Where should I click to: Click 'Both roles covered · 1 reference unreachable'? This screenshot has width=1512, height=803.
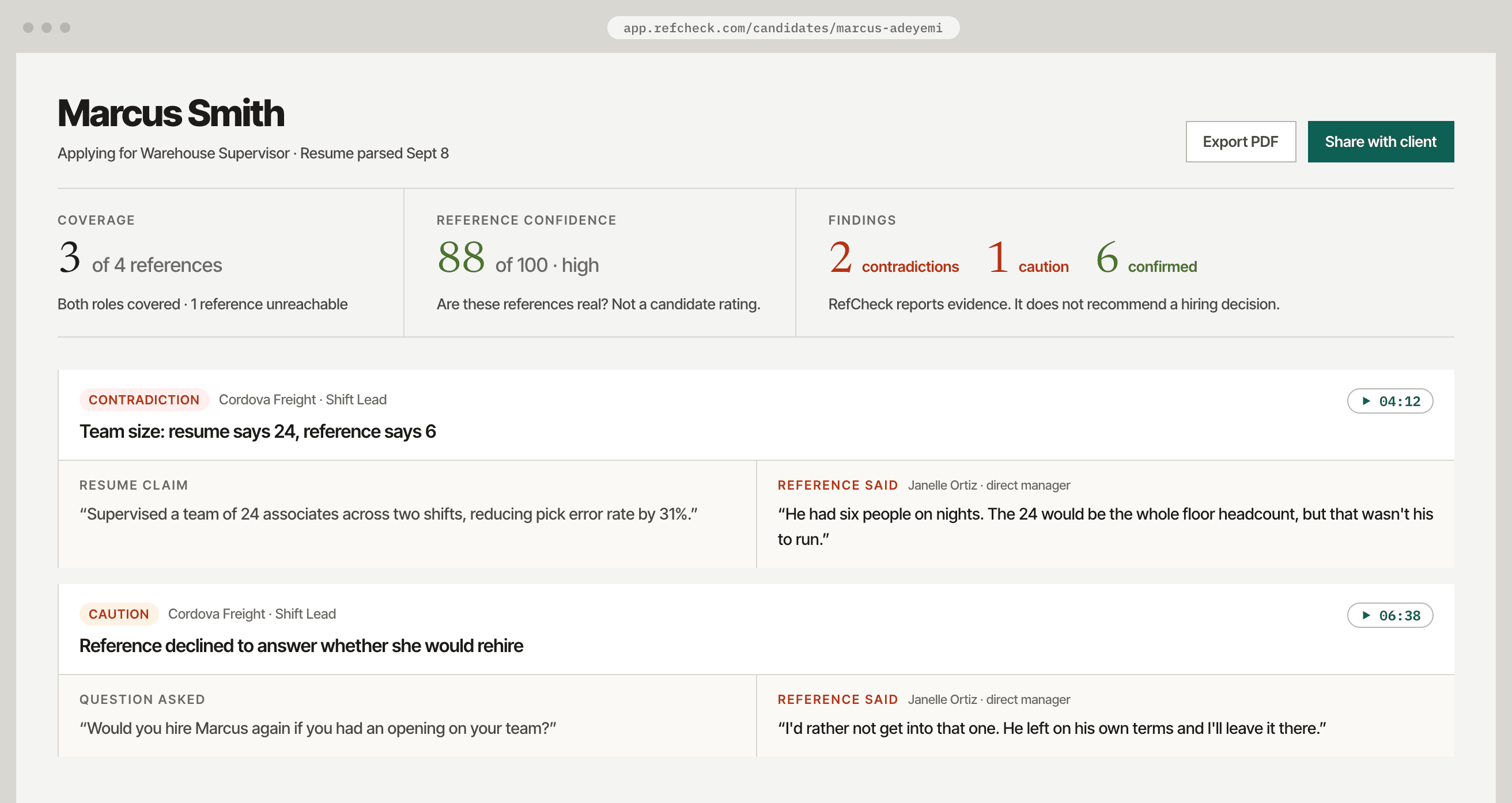click(202, 304)
